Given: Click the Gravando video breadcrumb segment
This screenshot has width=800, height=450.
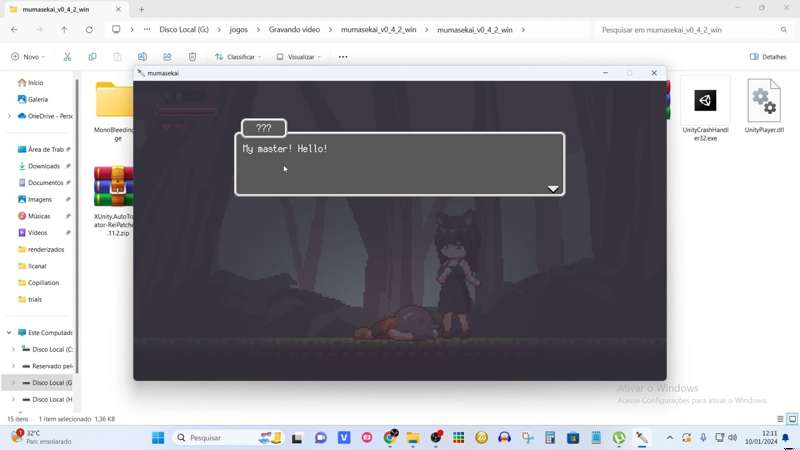Looking at the screenshot, I should [294, 30].
